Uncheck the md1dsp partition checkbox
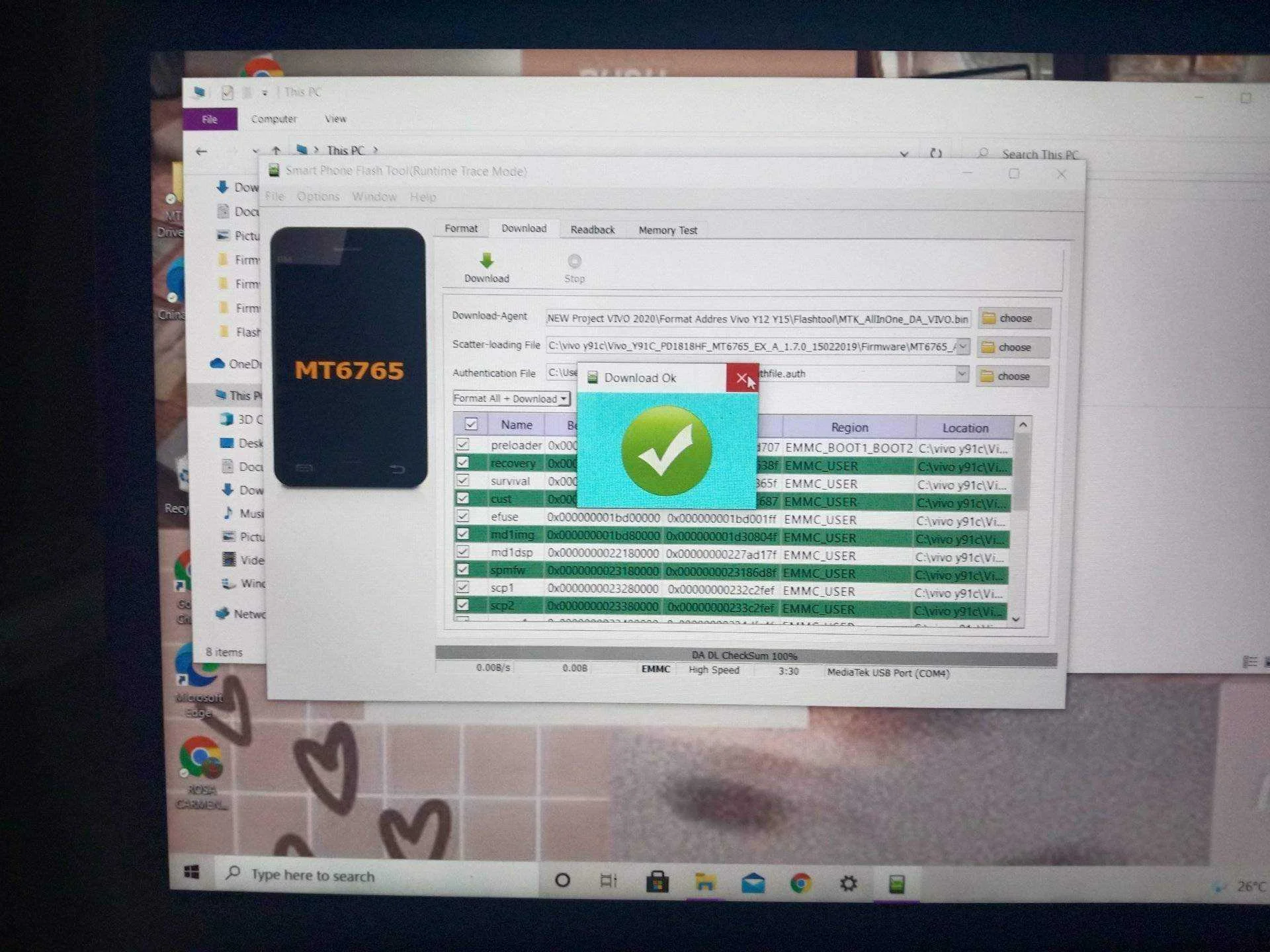 coord(463,552)
